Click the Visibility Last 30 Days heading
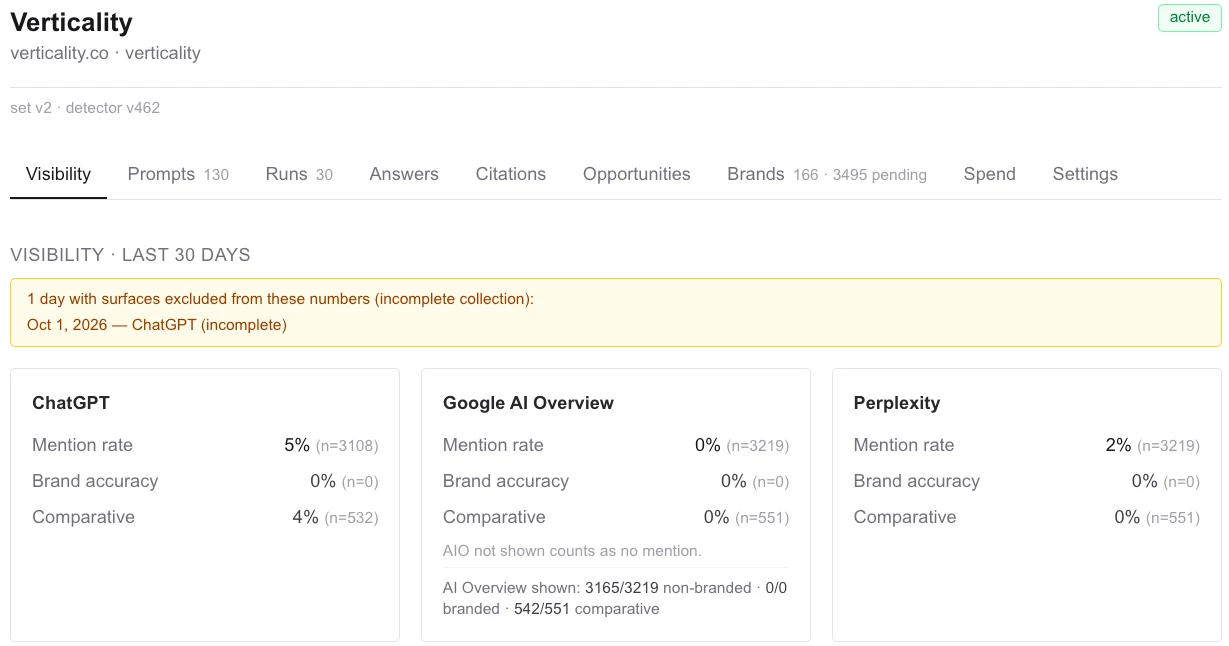 (130, 255)
